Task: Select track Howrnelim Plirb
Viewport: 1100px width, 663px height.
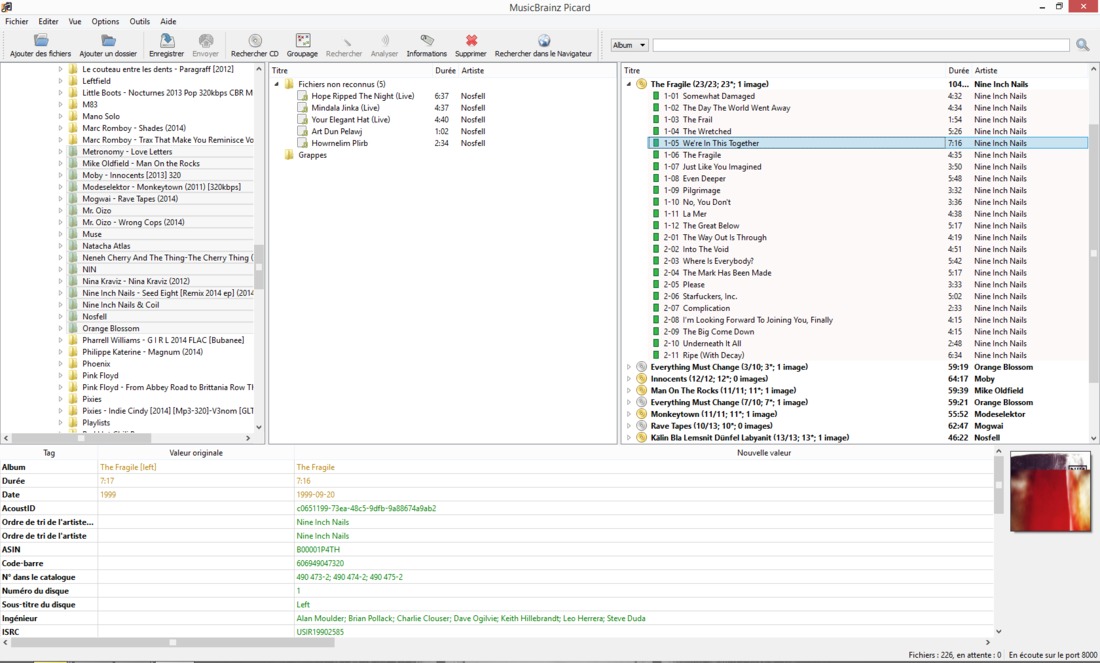Action: 340,143
